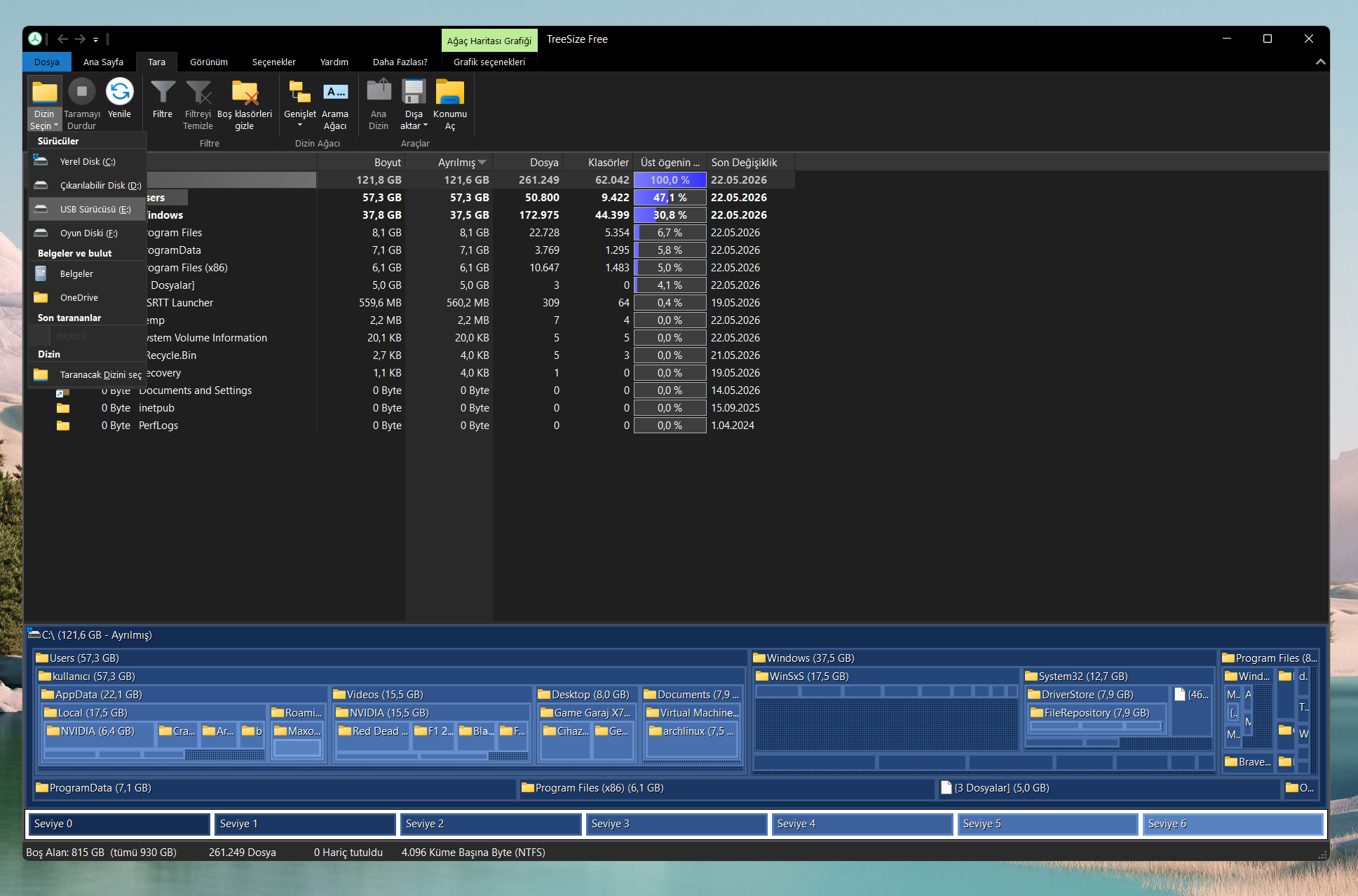
Task: Sort by the Üst ögenin column header
Action: point(670,162)
